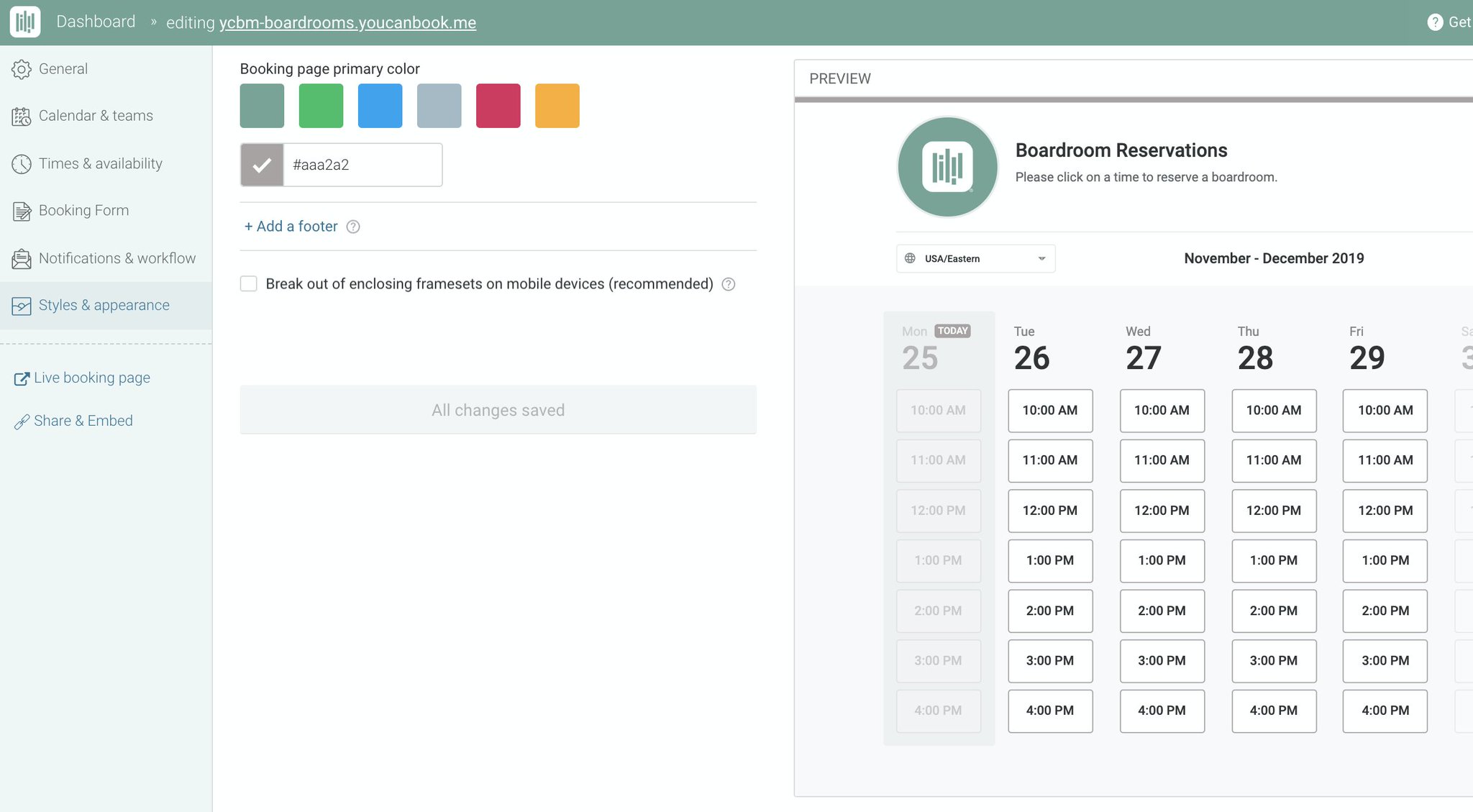Click the hex color input field

(362, 165)
